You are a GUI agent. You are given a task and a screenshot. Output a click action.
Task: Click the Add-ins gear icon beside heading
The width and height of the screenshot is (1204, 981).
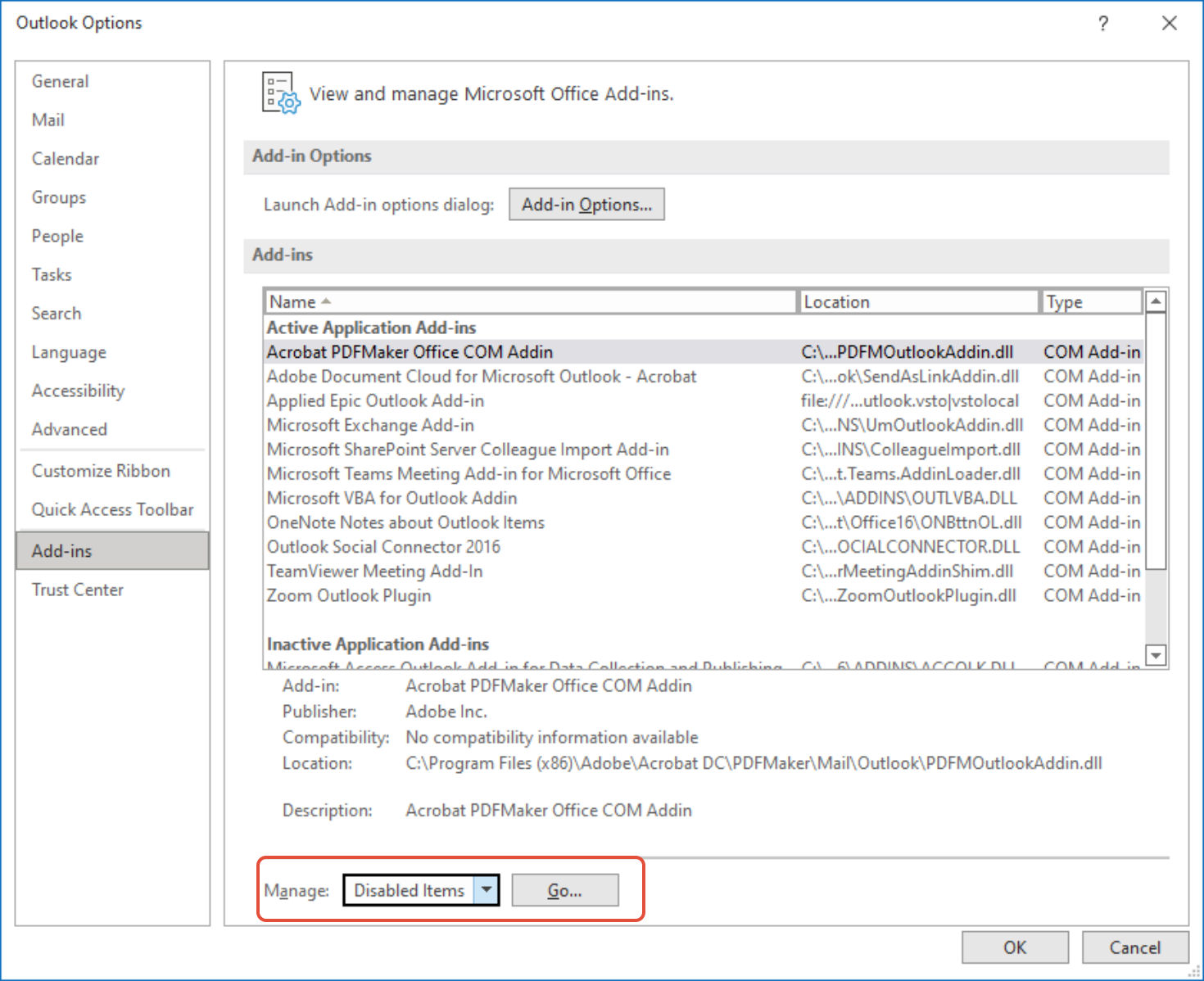tap(281, 93)
